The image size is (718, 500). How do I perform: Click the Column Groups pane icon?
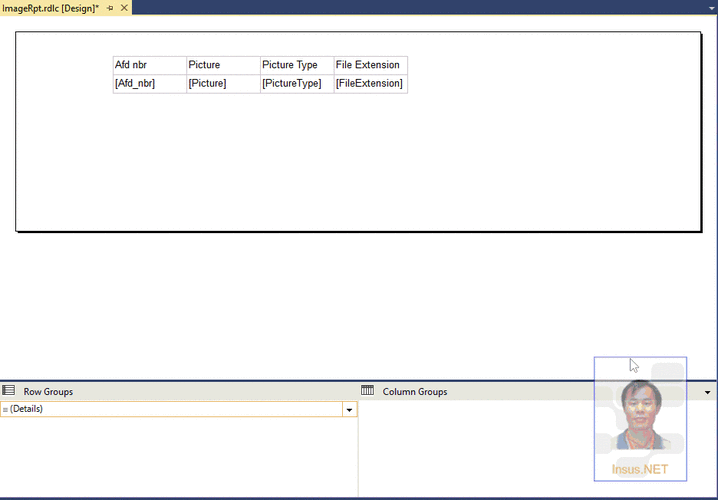click(367, 391)
